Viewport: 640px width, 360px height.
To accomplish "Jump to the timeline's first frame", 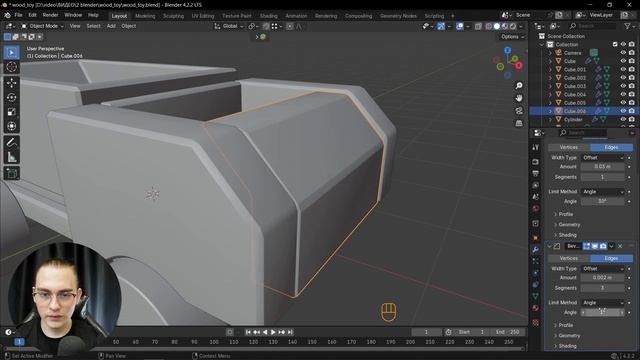I will click(248, 332).
